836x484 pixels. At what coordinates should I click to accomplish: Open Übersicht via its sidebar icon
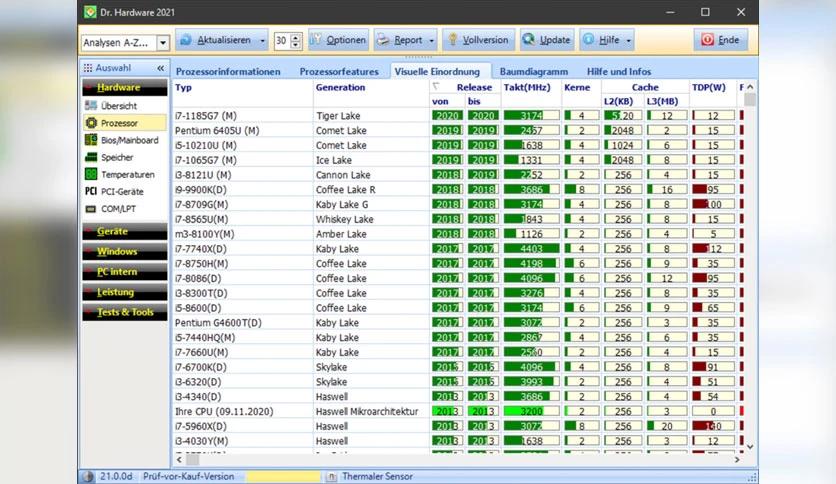tap(91, 106)
